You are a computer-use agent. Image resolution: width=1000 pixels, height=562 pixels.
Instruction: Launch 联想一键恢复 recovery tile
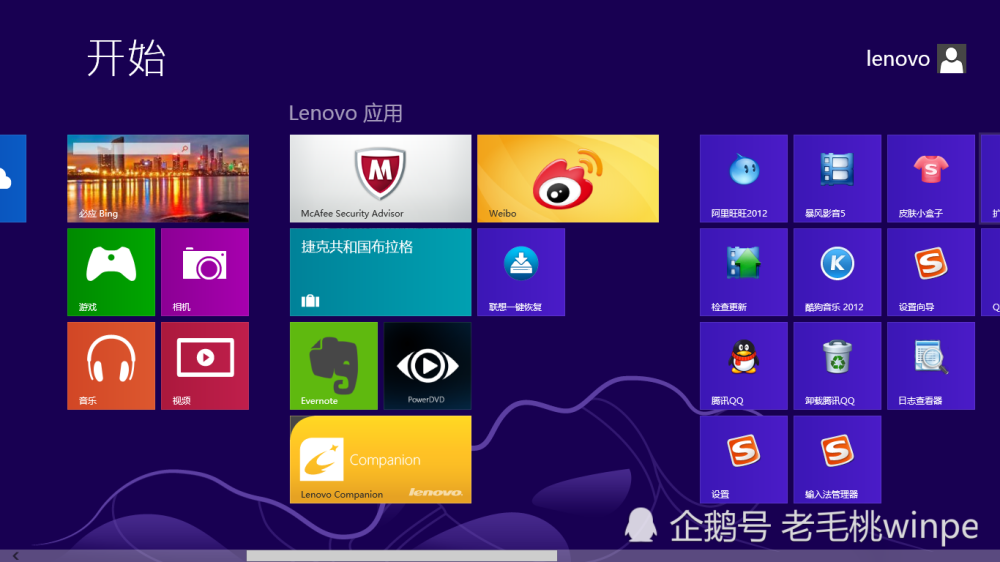[x=521, y=272]
